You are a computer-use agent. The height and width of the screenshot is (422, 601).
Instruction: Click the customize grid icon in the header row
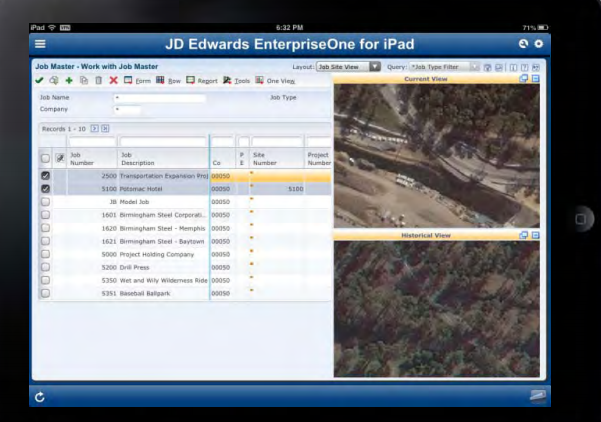point(60,158)
